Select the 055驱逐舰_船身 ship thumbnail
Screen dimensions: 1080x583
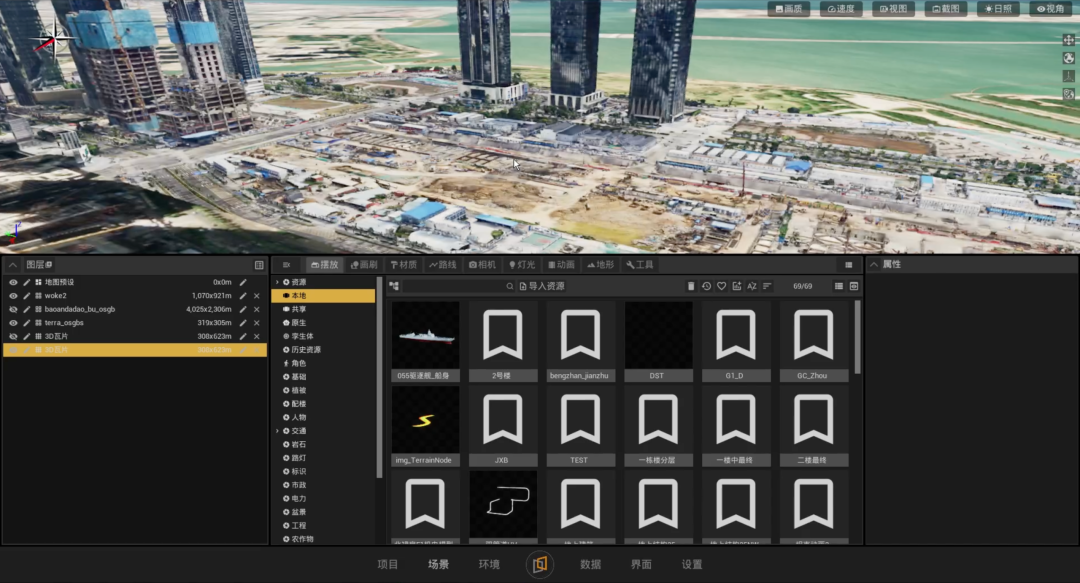pos(425,341)
